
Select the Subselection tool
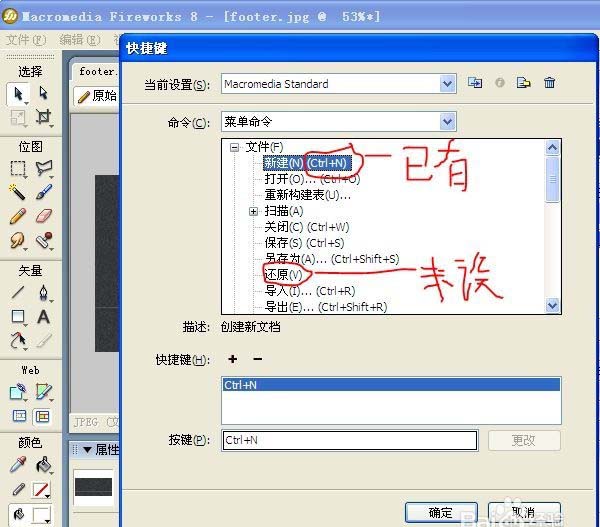point(43,93)
